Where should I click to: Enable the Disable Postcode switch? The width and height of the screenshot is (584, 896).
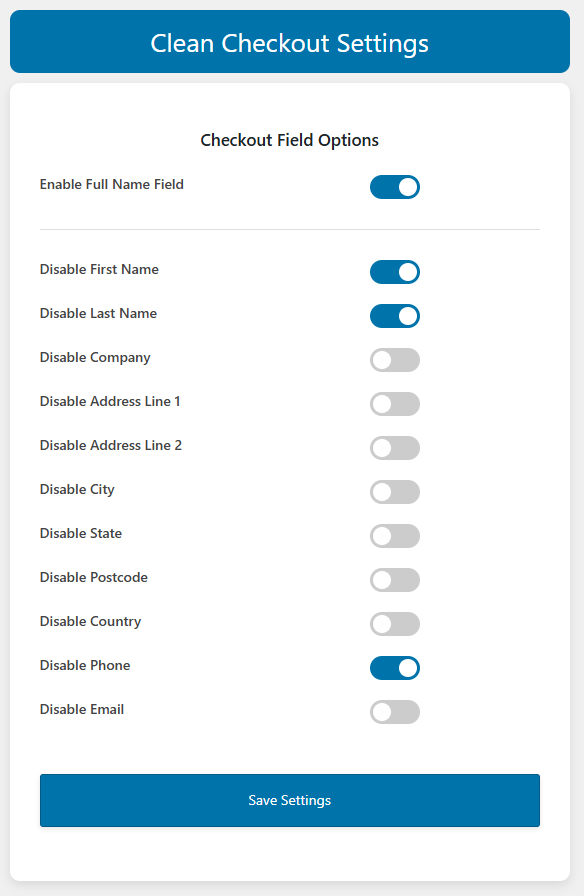395,580
